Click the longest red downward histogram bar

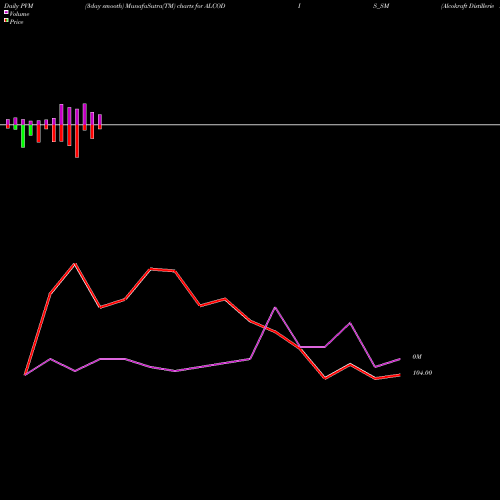click(x=77, y=141)
